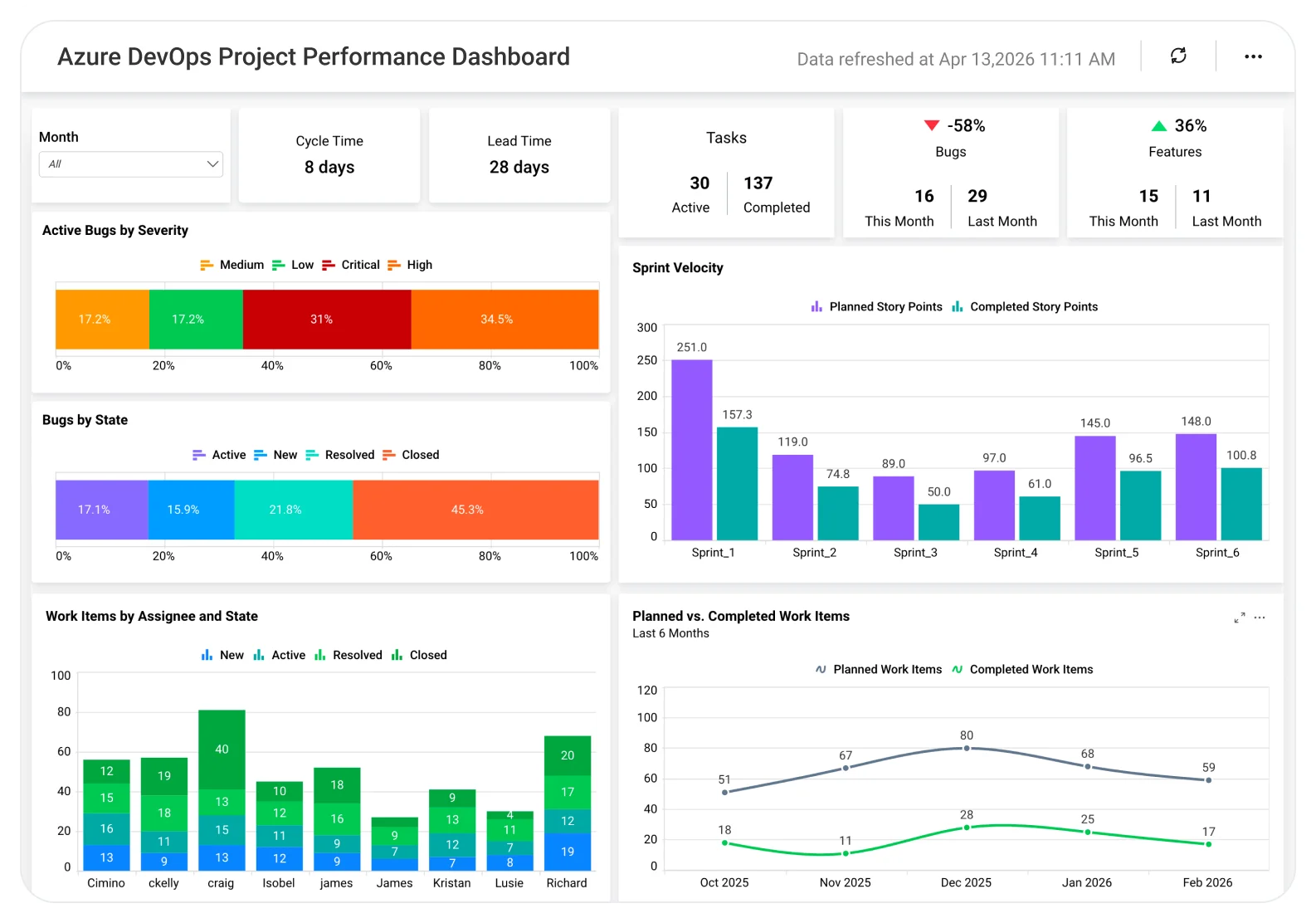Click Nov 2025 completed data point 11
The image size is (1316, 923).
846,853
